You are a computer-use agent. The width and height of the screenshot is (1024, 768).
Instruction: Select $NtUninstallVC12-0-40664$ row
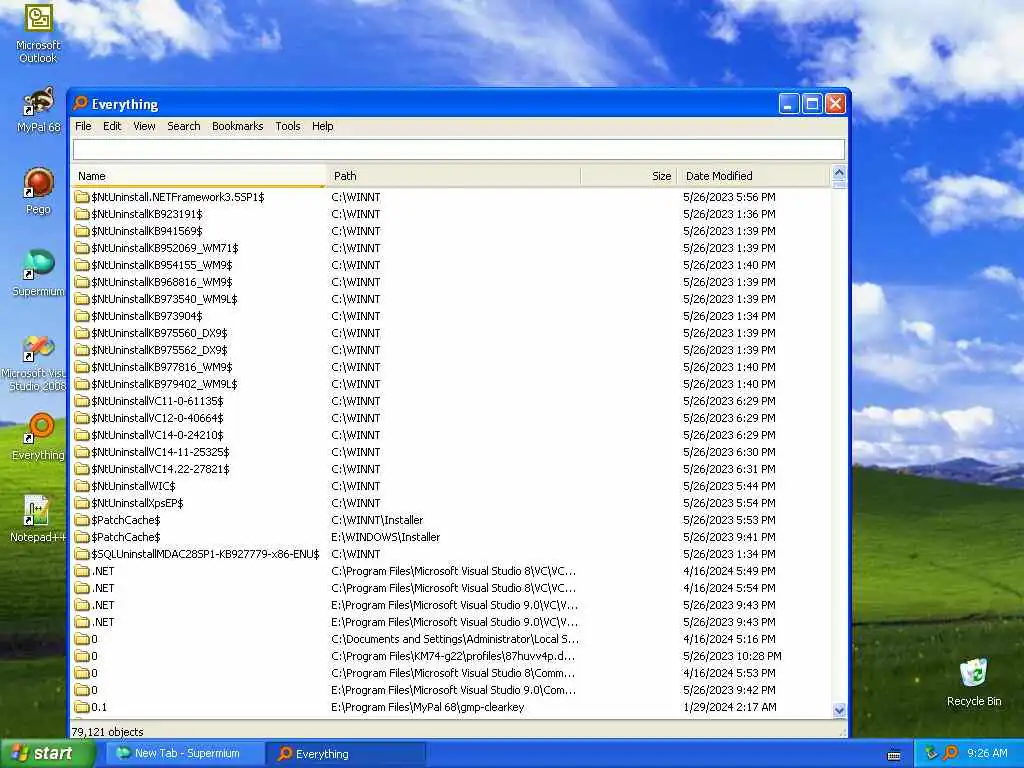(451, 418)
